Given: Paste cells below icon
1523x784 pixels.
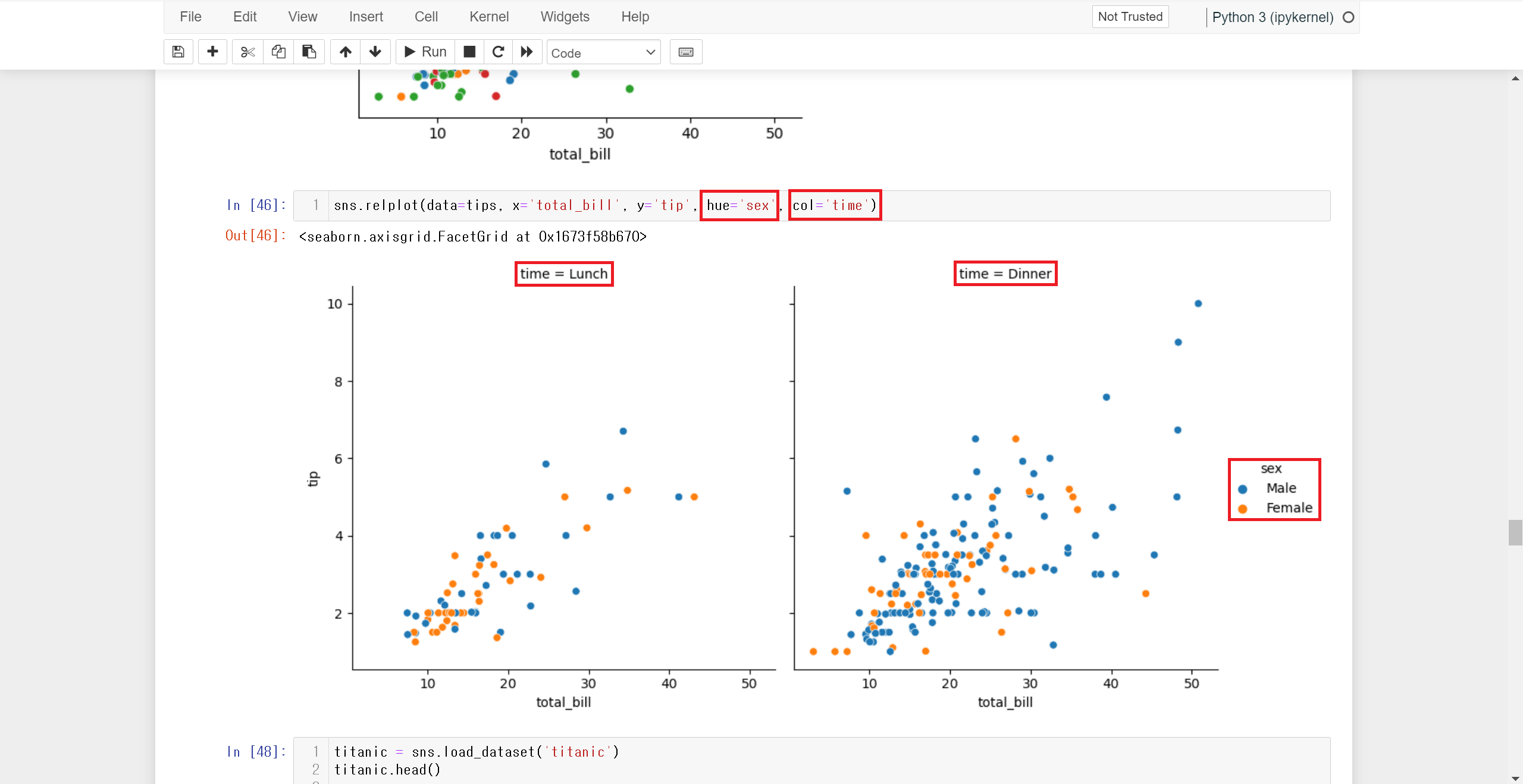Looking at the screenshot, I should (309, 52).
